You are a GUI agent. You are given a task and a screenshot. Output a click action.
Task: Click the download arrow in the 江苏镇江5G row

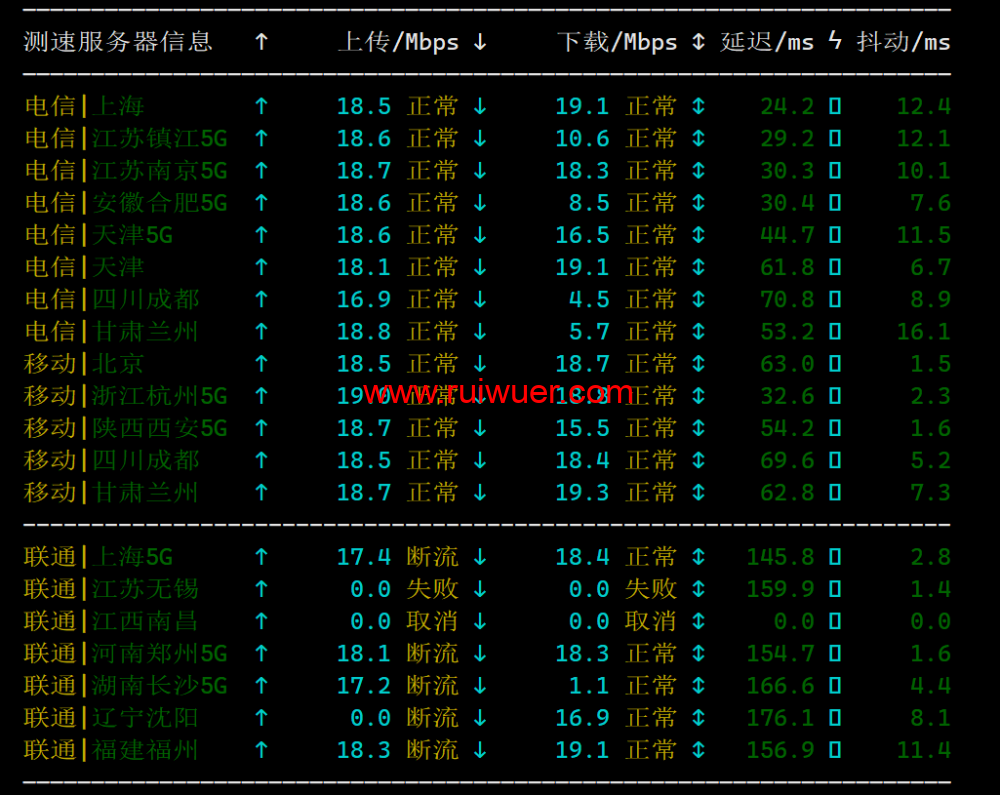(x=480, y=138)
